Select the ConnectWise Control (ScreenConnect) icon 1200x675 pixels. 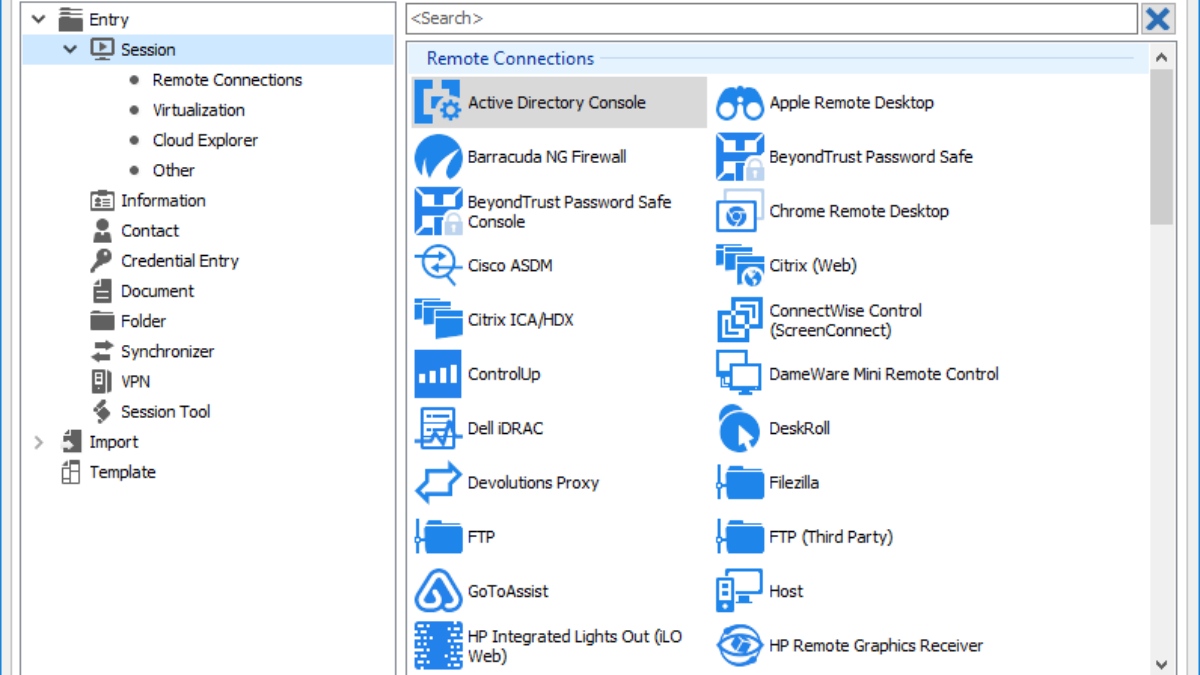click(740, 320)
